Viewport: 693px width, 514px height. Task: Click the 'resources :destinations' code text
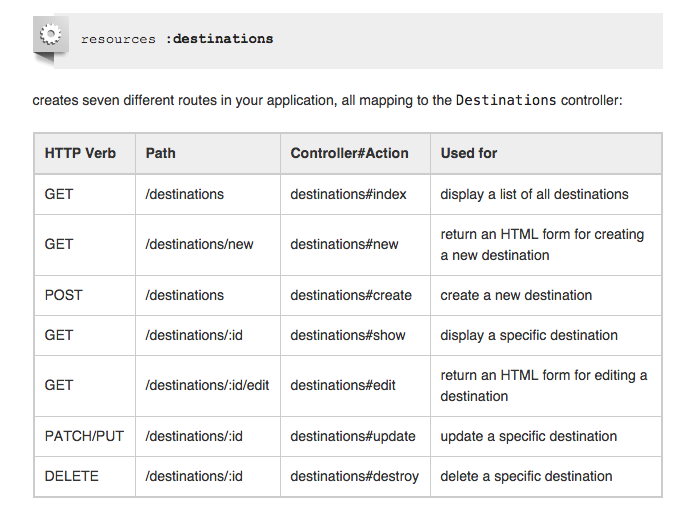point(177,39)
